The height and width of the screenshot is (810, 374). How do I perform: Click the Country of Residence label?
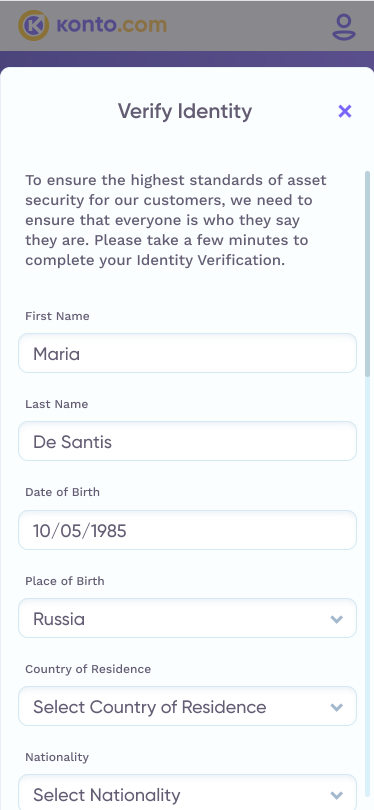88,669
